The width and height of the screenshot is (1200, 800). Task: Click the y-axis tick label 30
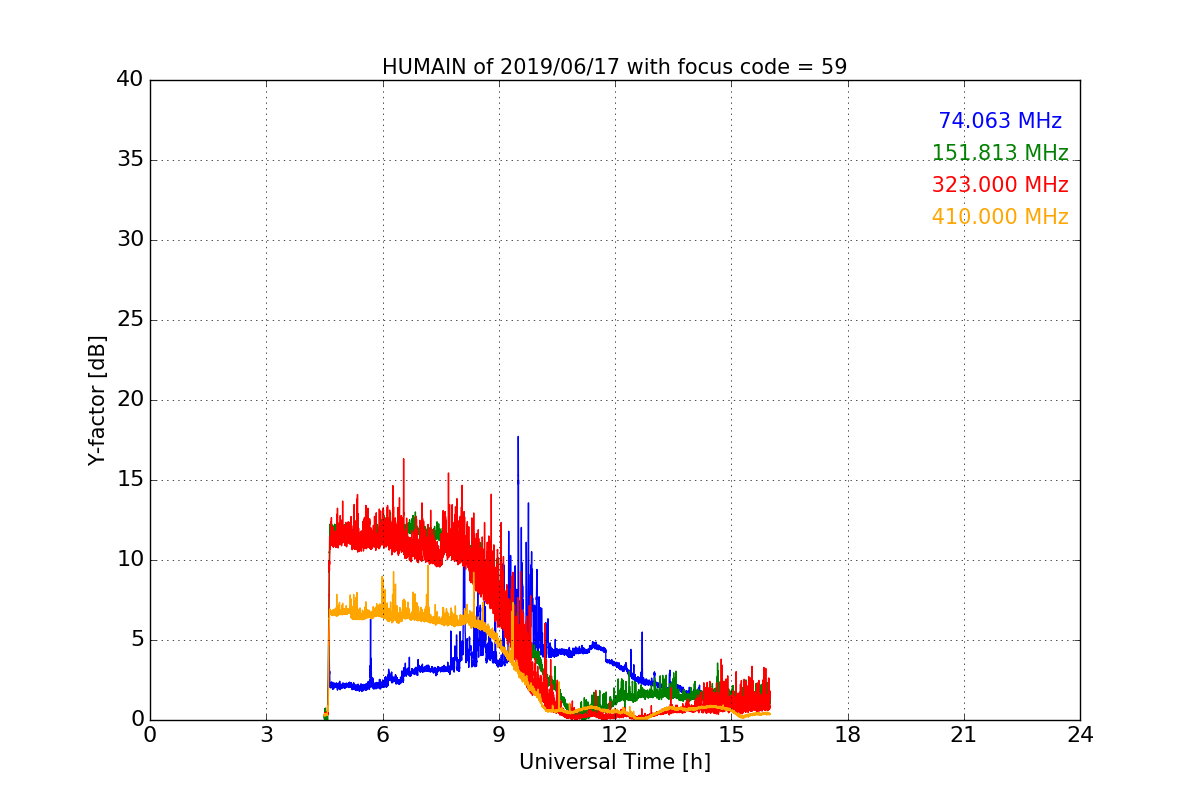pyautogui.click(x=130, y=240)
